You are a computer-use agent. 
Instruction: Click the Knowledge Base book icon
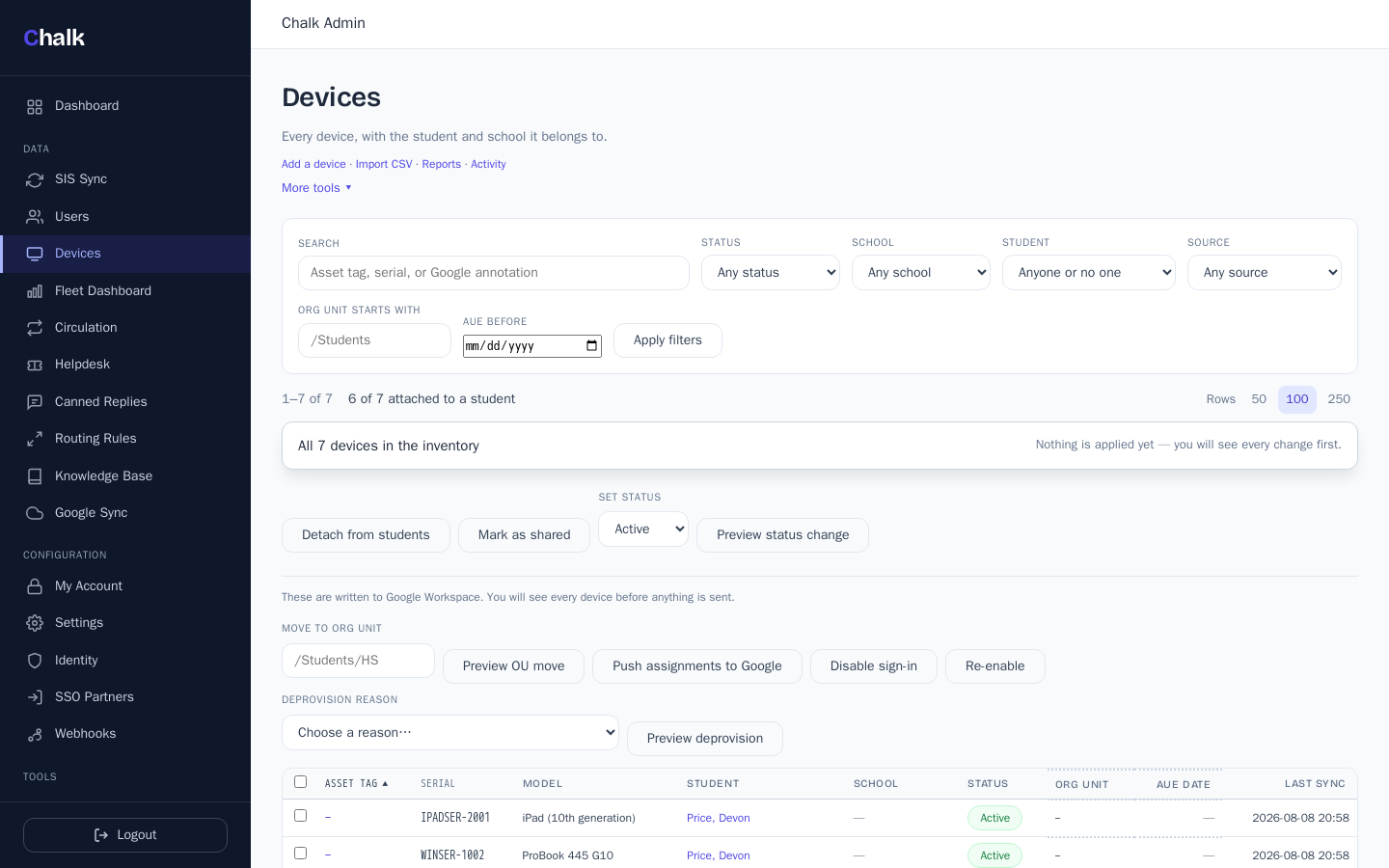[x=35, y=476]
